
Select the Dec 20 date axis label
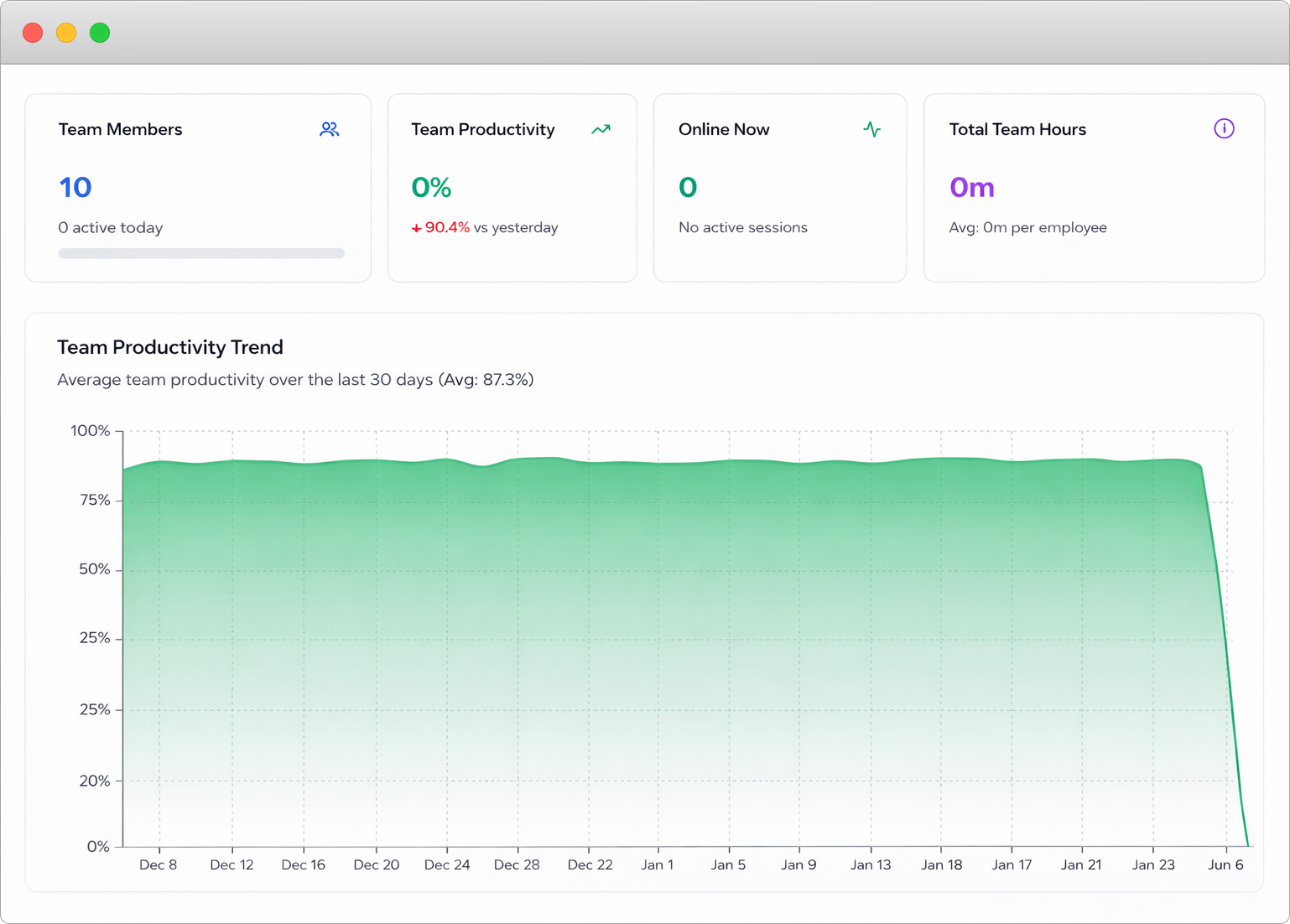376,864
